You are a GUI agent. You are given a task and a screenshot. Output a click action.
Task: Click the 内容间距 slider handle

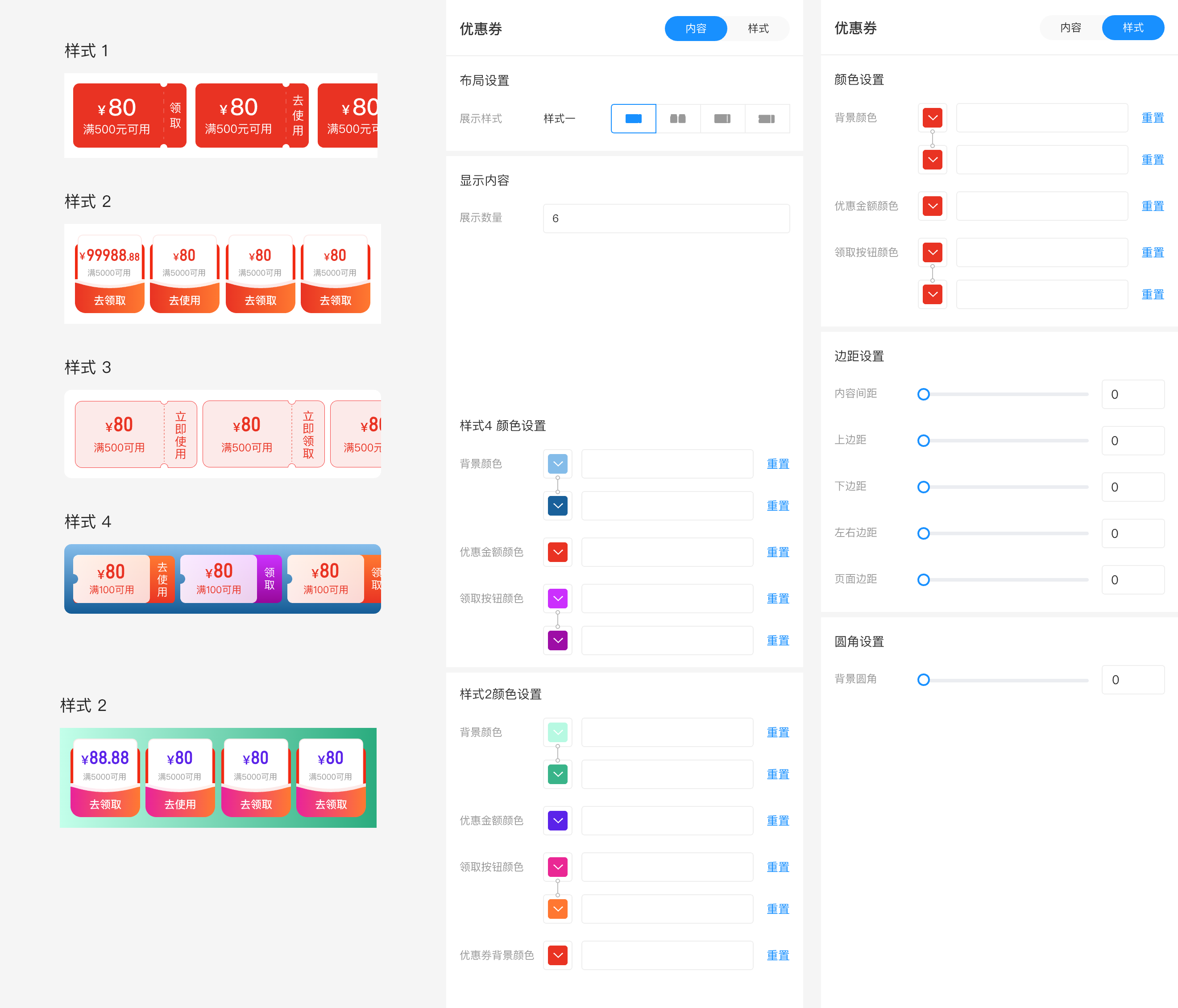(923, 394)
